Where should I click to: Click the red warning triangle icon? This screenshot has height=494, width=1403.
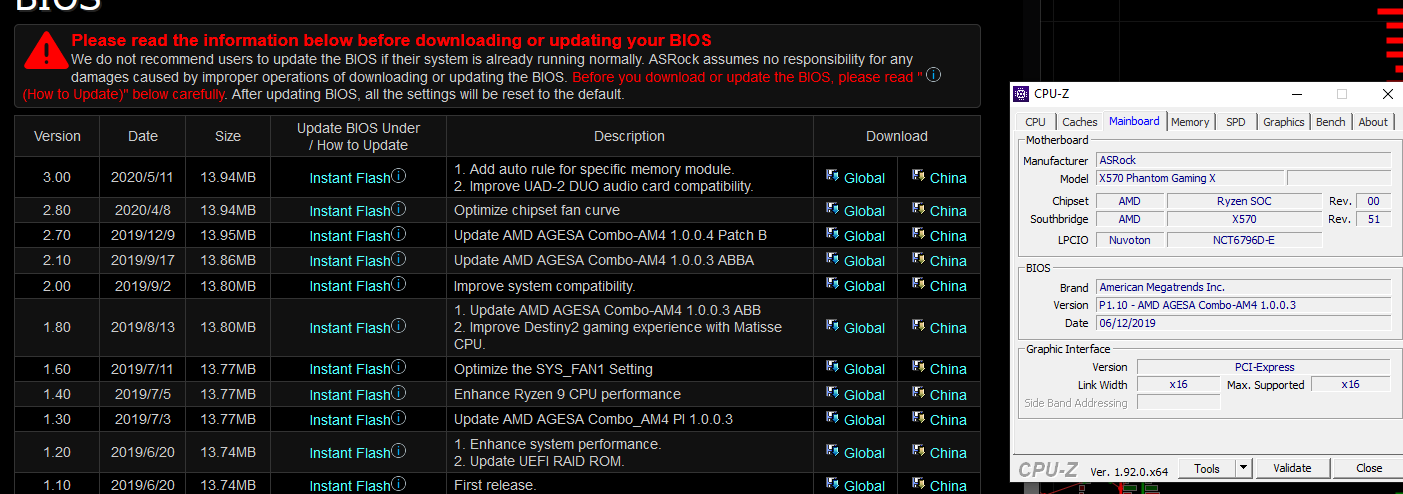pos(44,51)
